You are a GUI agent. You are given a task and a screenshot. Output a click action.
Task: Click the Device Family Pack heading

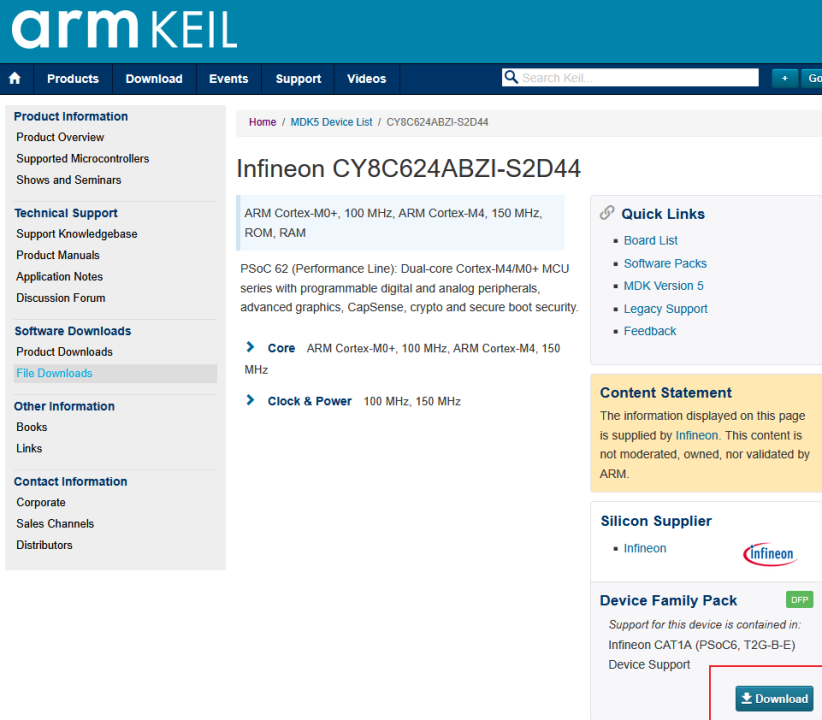tap(668, 600)
